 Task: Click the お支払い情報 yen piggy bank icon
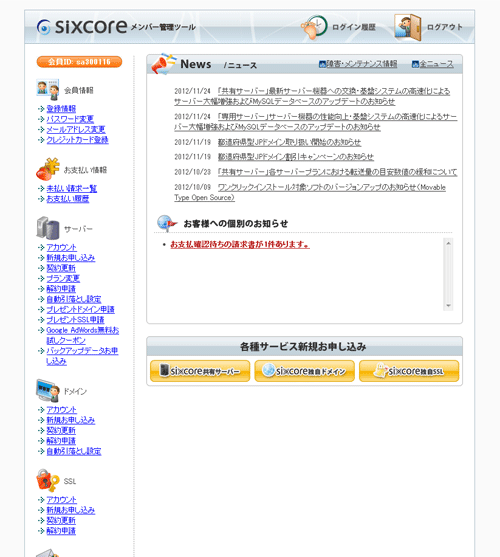[x=48, y=169]
